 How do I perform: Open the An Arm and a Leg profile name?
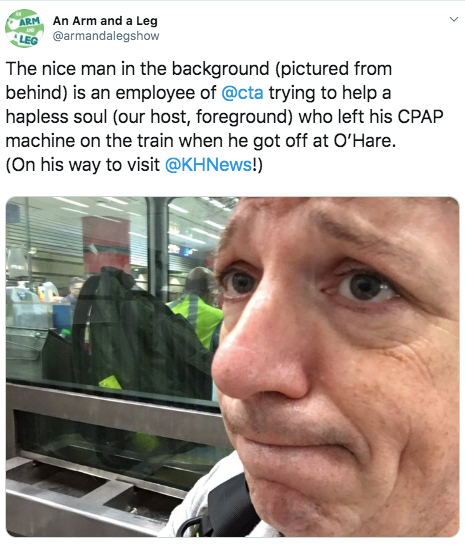105,21
